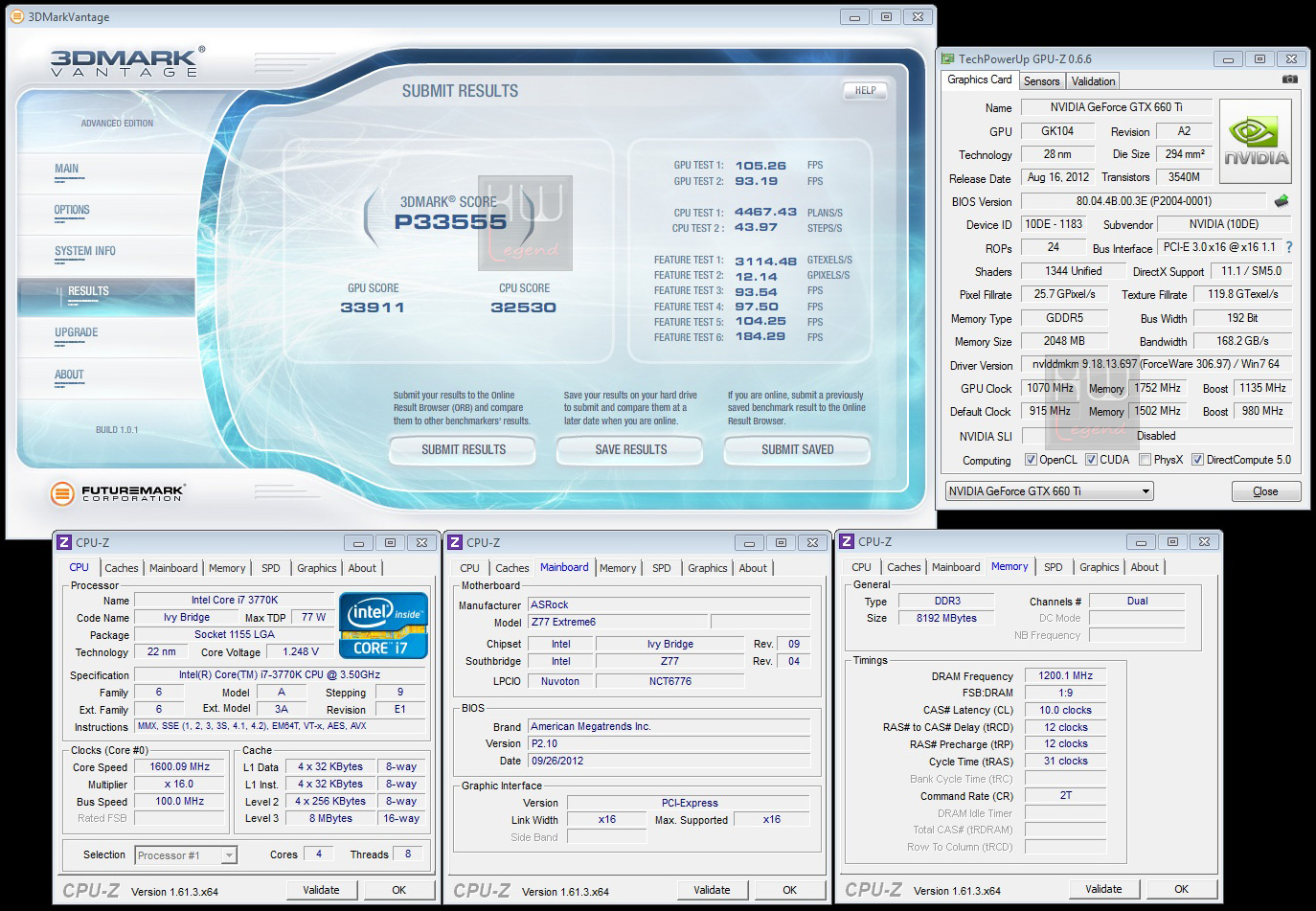Open SPD tab in left CPU-Z window
1316x911 pixels.
(271, 568)
